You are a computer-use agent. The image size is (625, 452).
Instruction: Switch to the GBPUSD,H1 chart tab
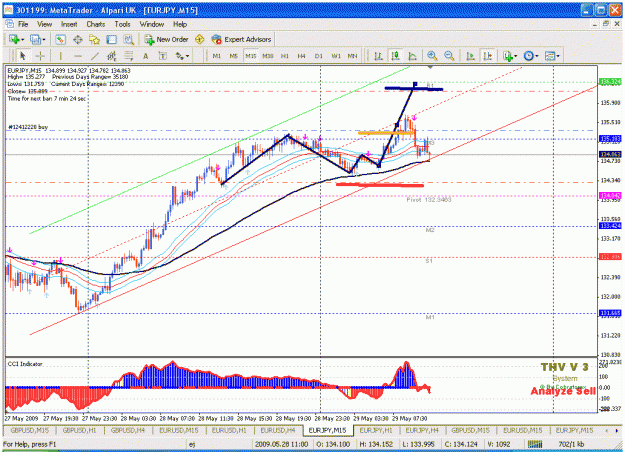point(80,430)
